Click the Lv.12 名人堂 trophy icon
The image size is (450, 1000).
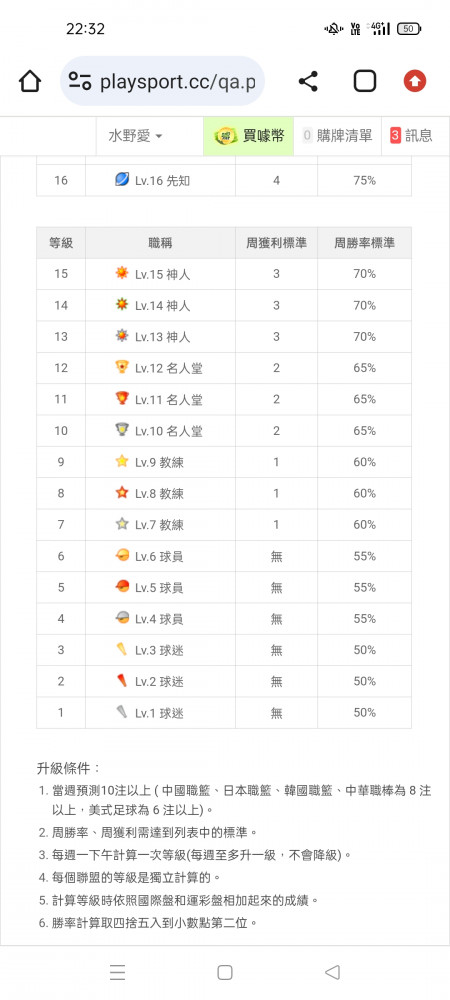(x=122, y=367)
